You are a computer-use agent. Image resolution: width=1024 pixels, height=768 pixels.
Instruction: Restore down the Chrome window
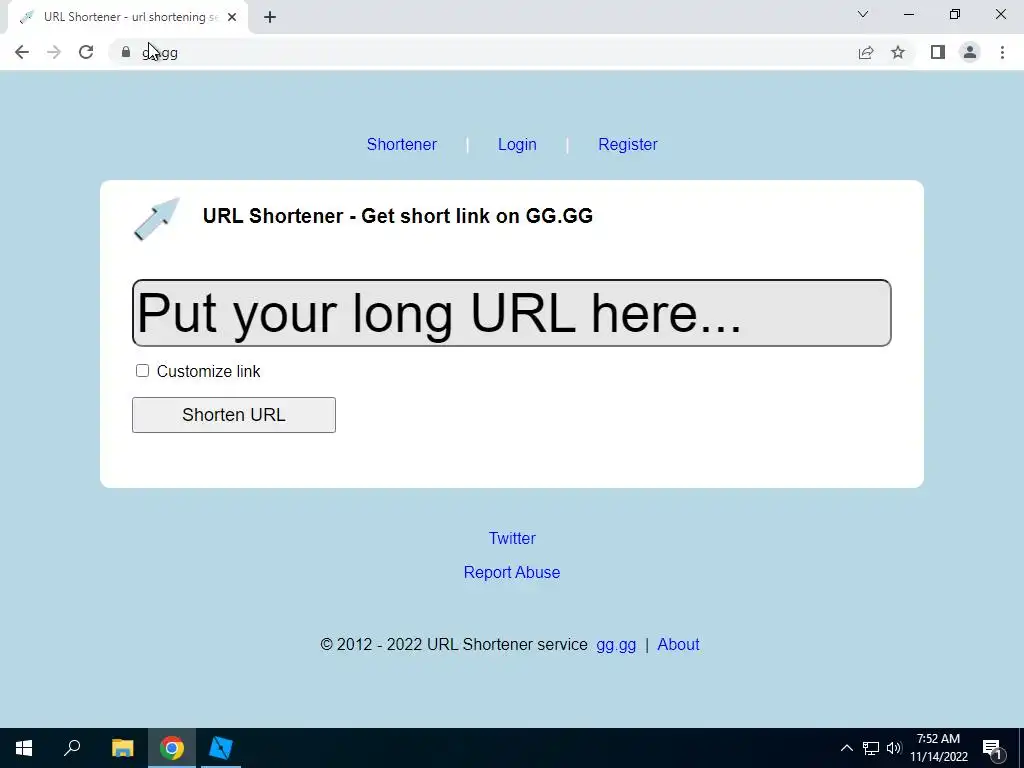955,14
